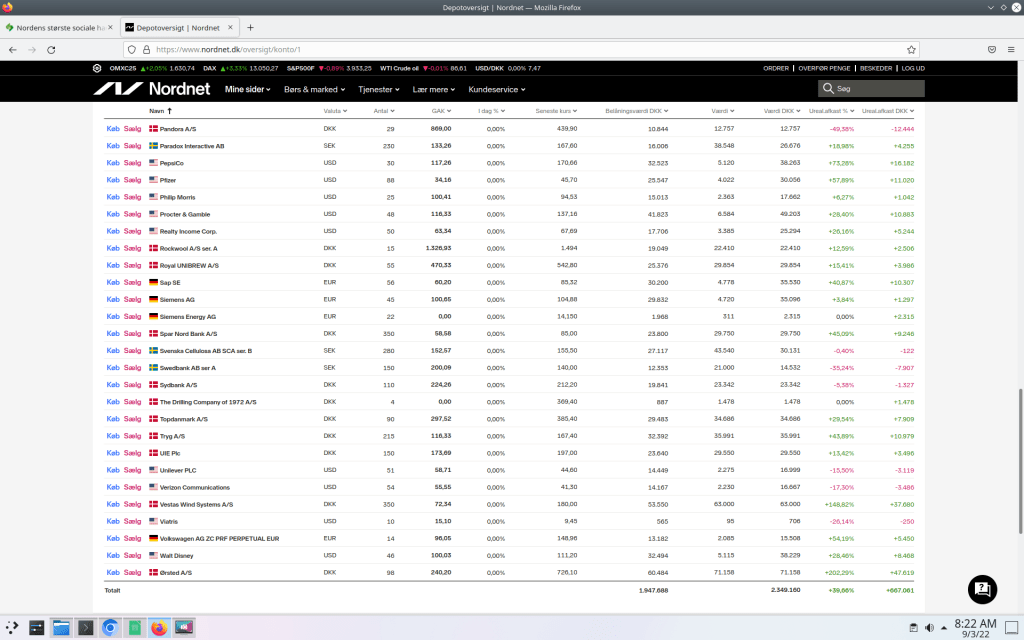This screenshot has height=640, width=1024.
Task: Click the LOG UD link
Action: click(x=912, y=68)
